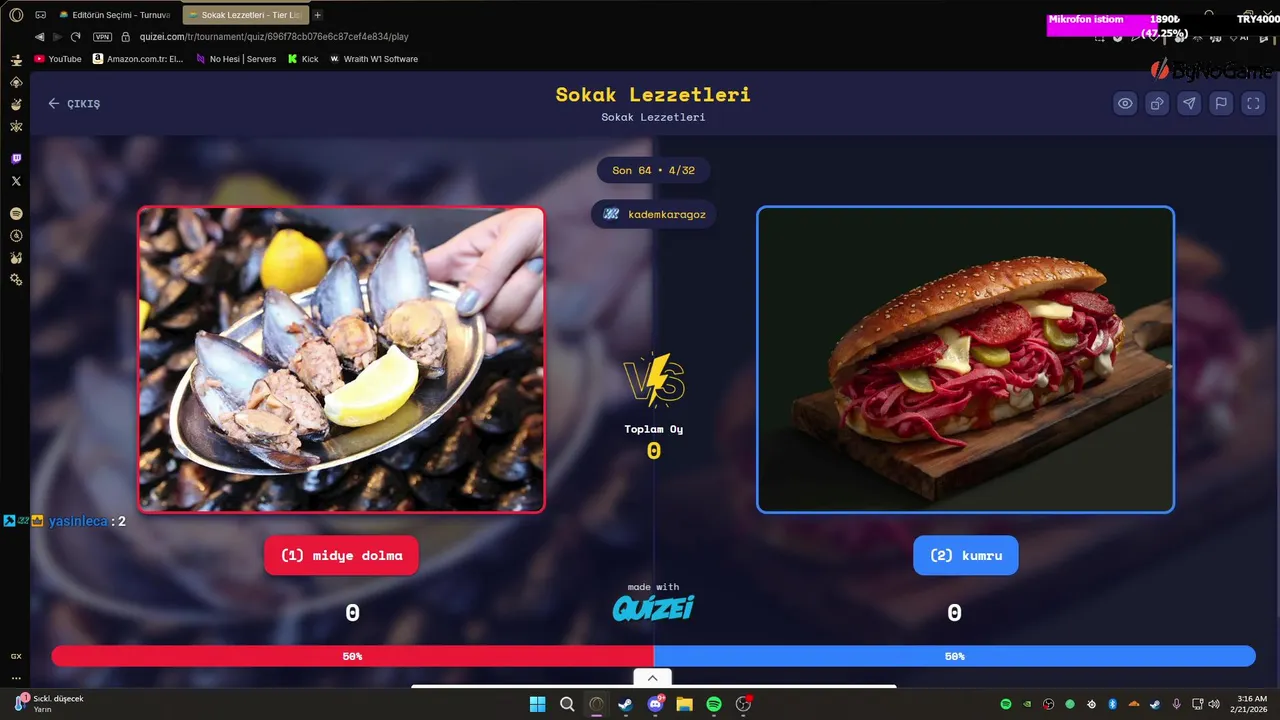Click the blue 50% vote bar
The image size is (1280, 720).
coord(954,656)
